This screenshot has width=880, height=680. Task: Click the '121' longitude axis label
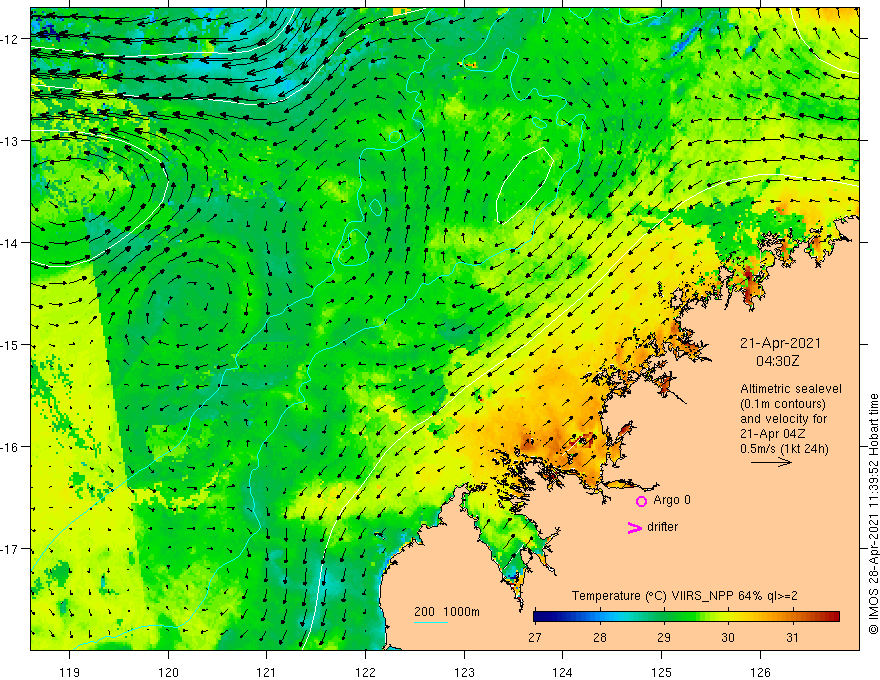click(267, 672)
